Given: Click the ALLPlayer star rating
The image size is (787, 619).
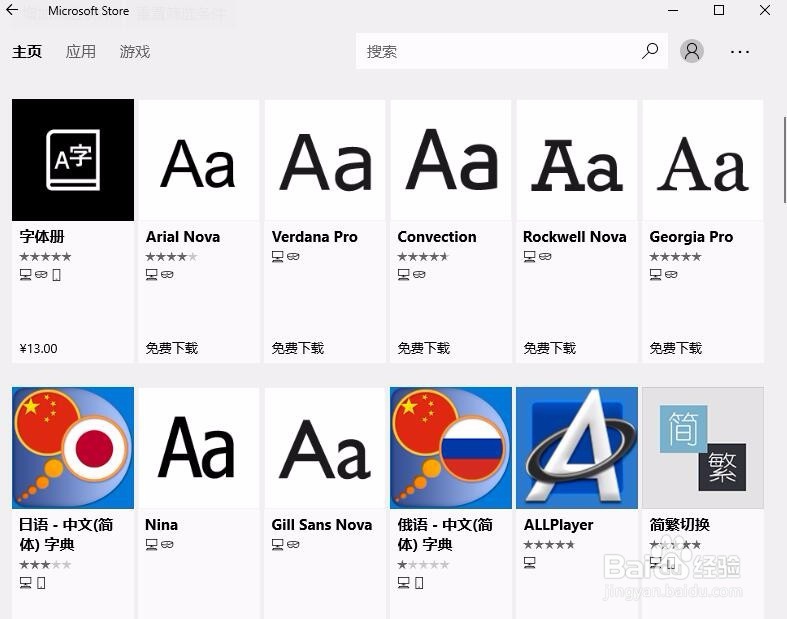Looking at the screenshot, I should coord(549,545).
